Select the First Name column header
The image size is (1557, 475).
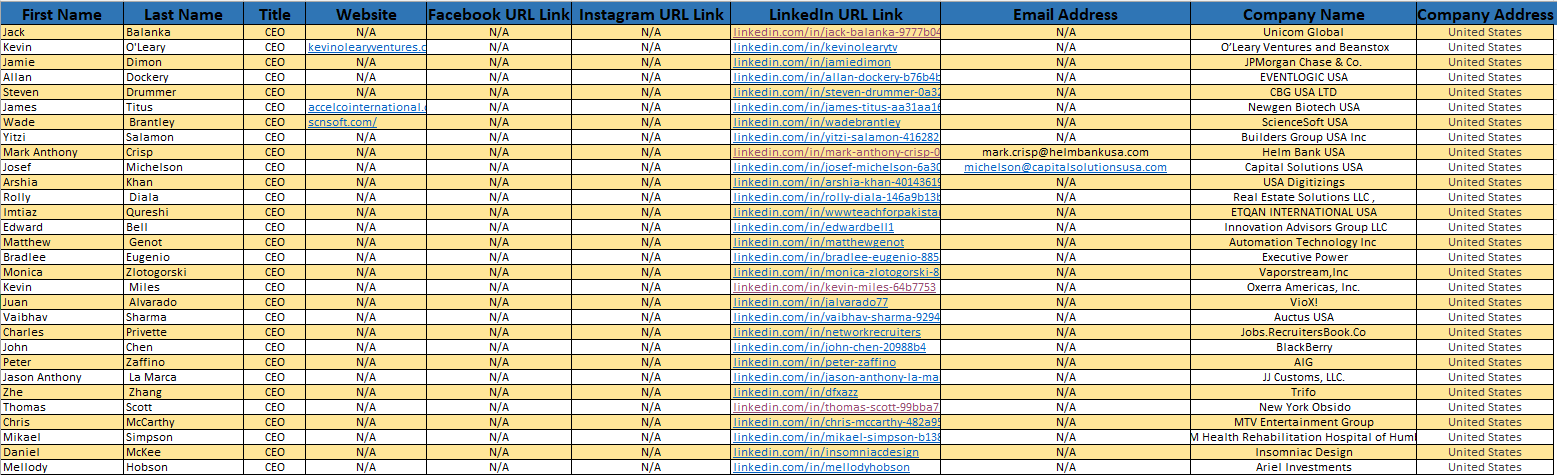coord(62,14)
